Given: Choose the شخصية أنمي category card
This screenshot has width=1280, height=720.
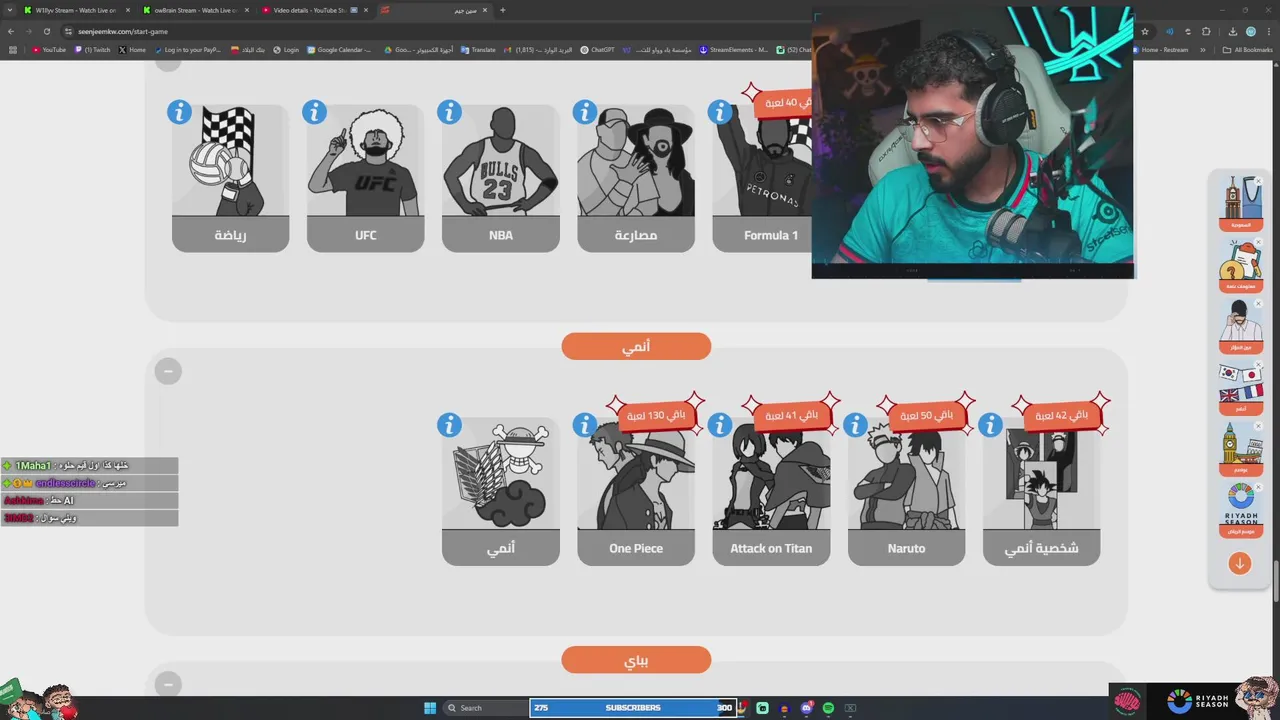Looking at the screenshot, I should (x=1041, y=491).
